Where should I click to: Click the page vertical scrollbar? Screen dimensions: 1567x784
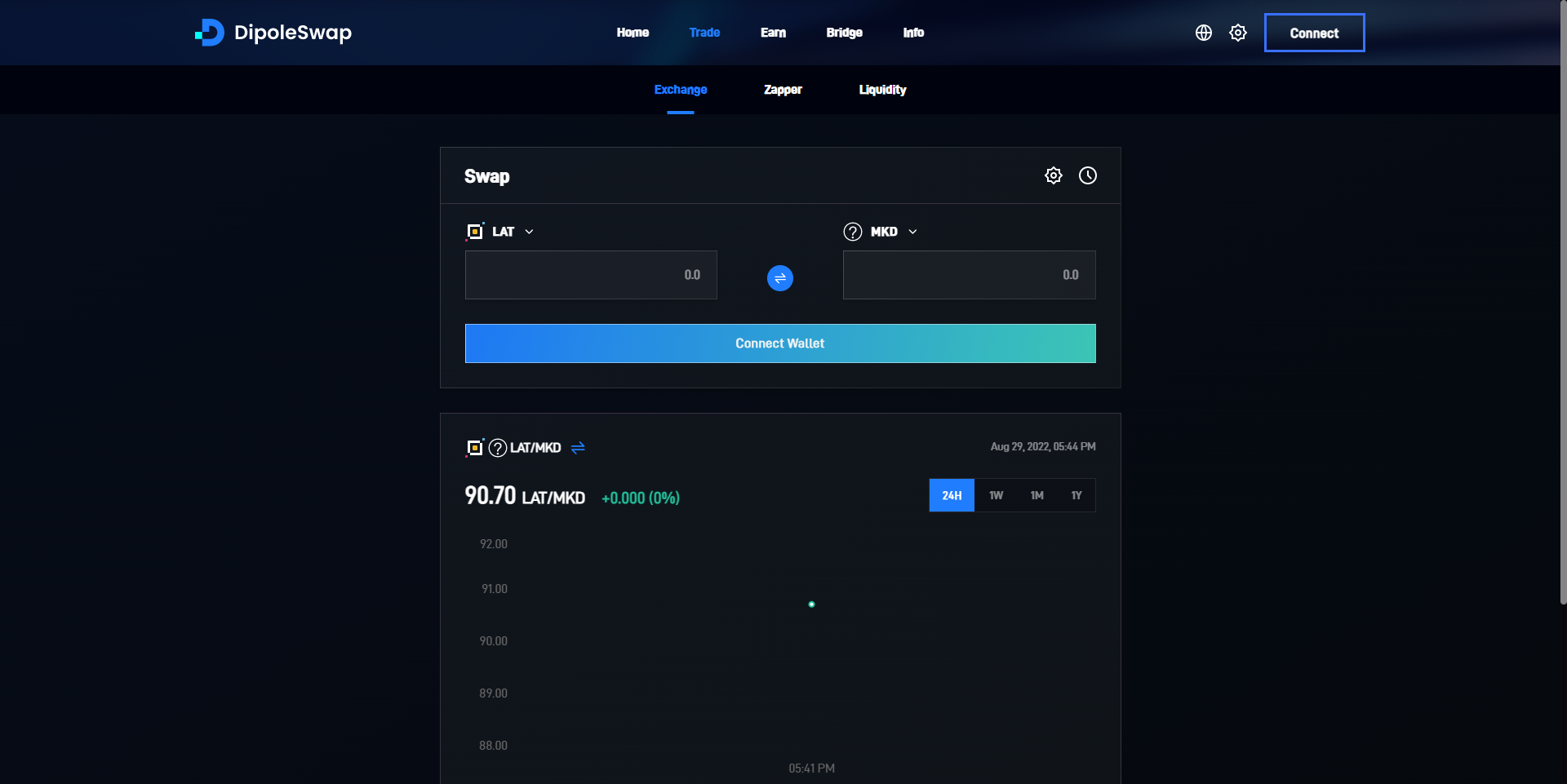(x=1563, y=302)
